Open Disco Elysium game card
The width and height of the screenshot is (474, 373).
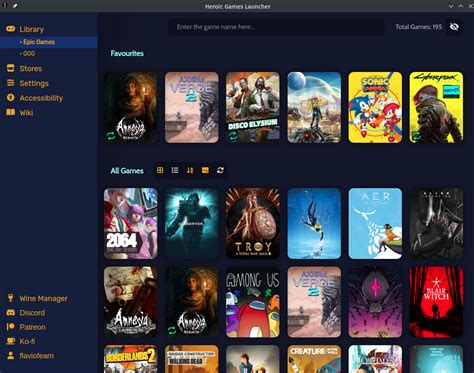[253, 107]
